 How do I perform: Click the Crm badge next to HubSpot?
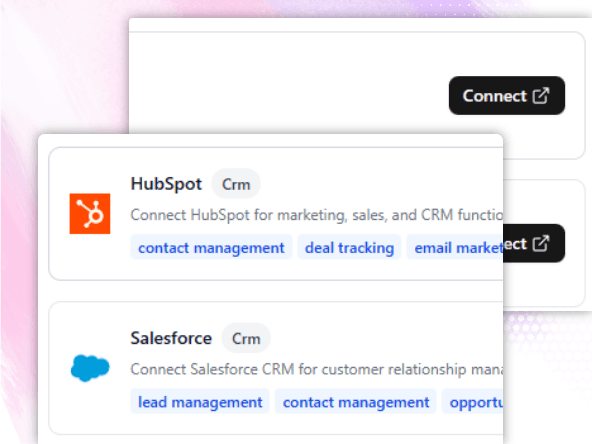point(236,184)
